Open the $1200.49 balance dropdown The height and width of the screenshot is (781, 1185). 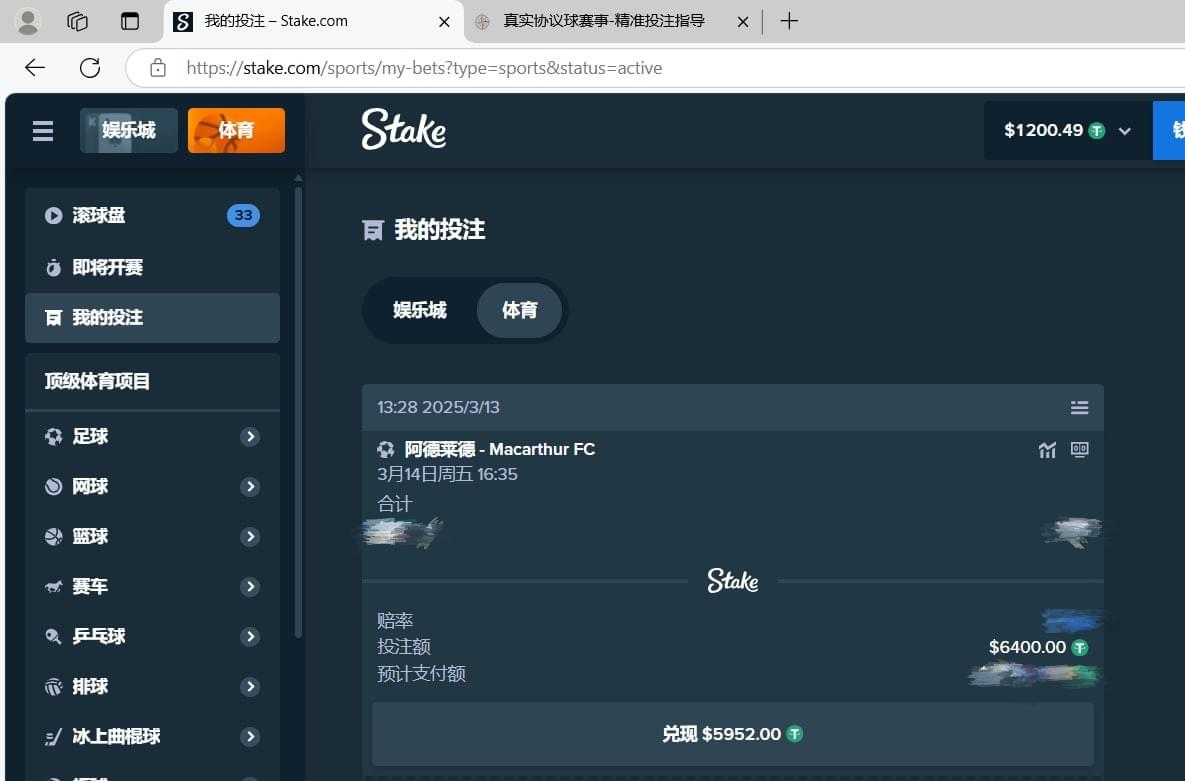click(1067, 130)
